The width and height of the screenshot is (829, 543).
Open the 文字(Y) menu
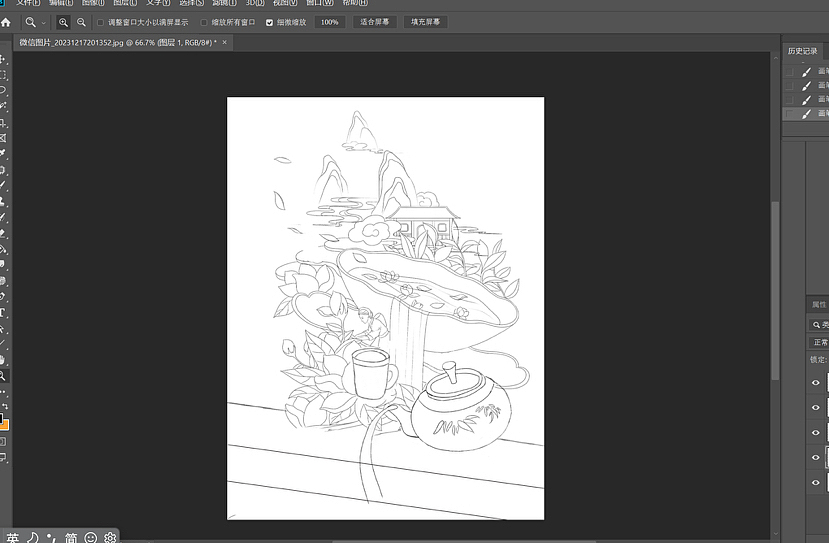pyautogui.click(x=158, y=3)
